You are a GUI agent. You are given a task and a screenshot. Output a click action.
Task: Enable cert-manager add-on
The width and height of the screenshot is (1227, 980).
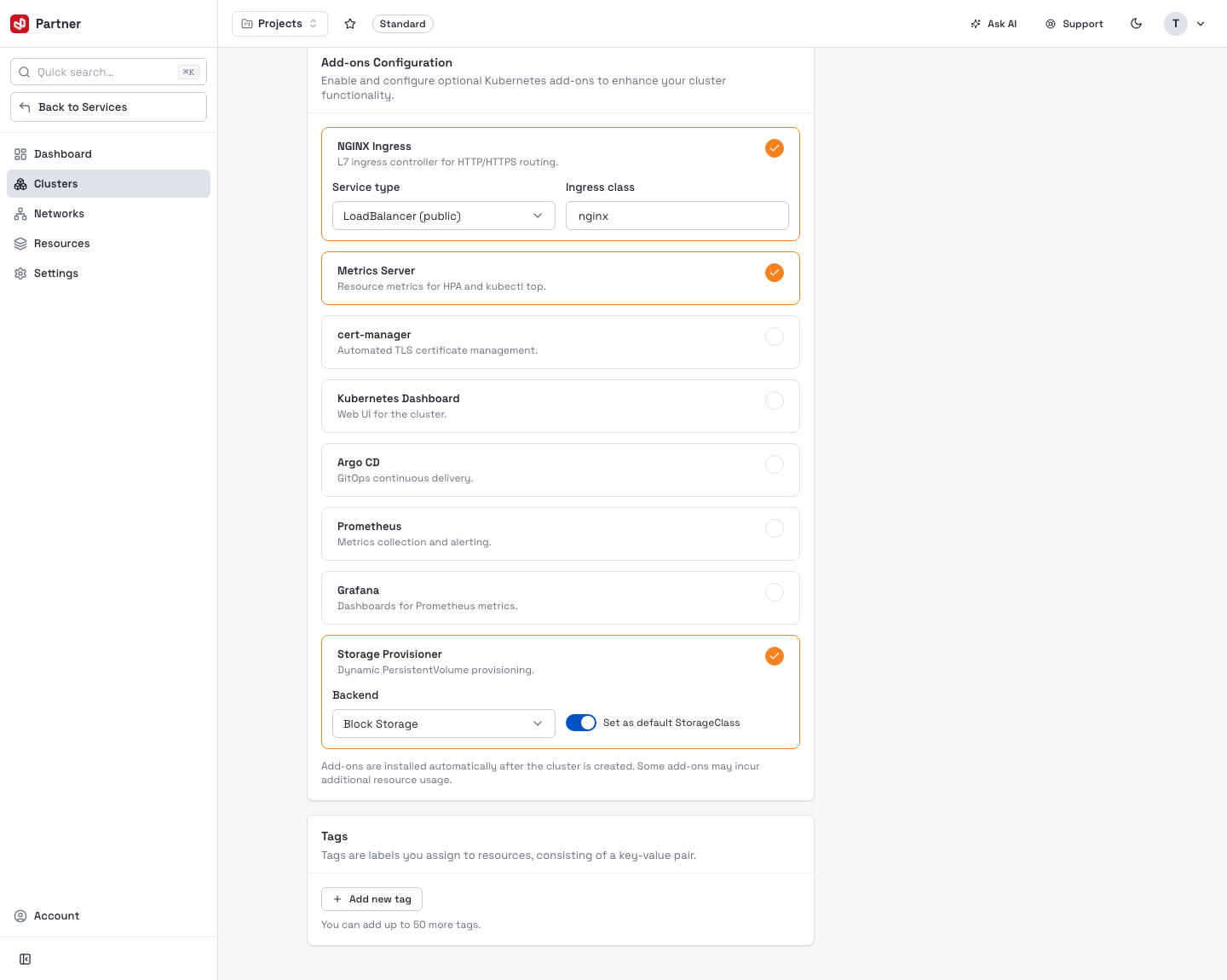click(775, 337)
